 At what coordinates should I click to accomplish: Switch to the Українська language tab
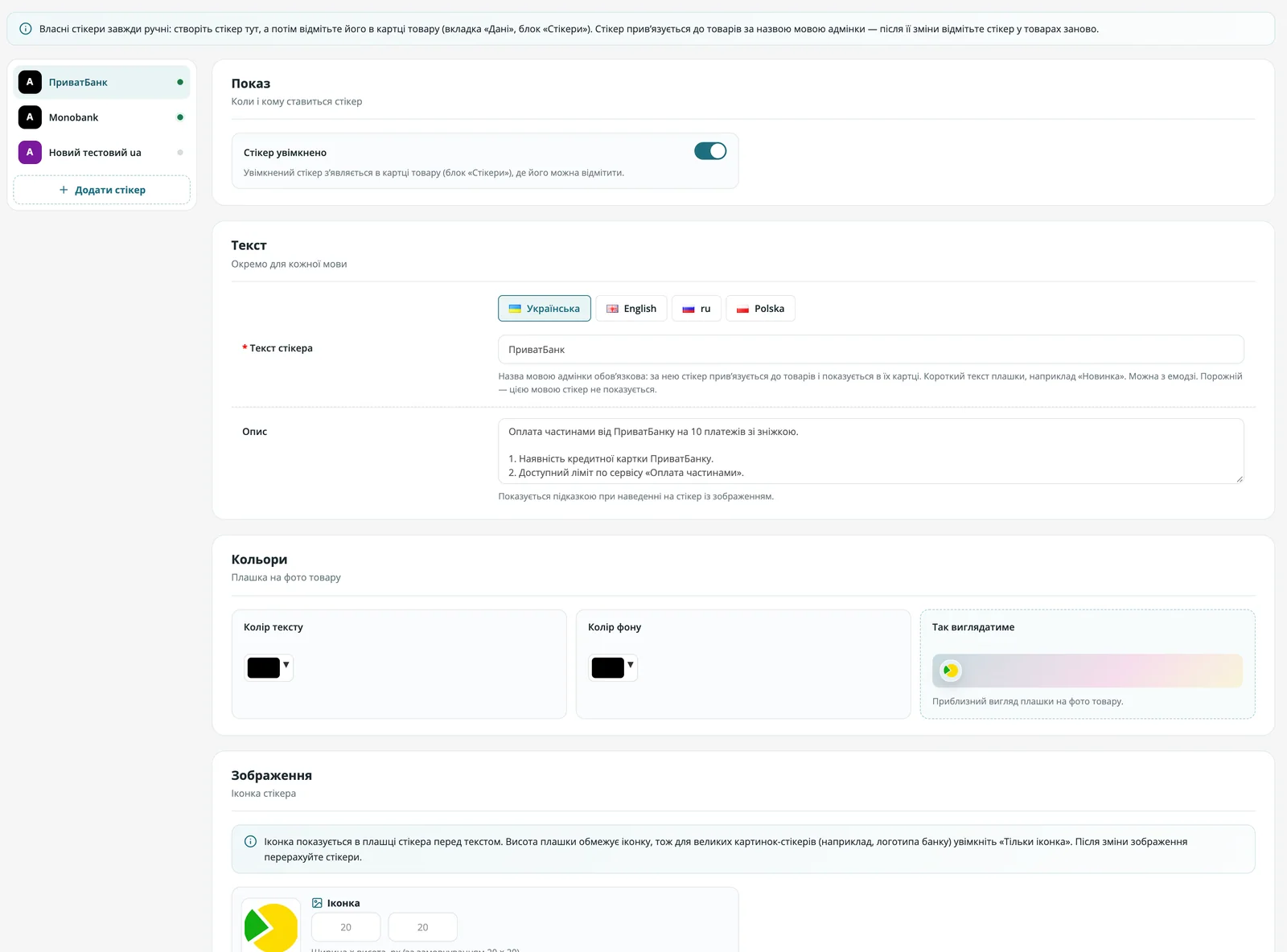point(545,309)
